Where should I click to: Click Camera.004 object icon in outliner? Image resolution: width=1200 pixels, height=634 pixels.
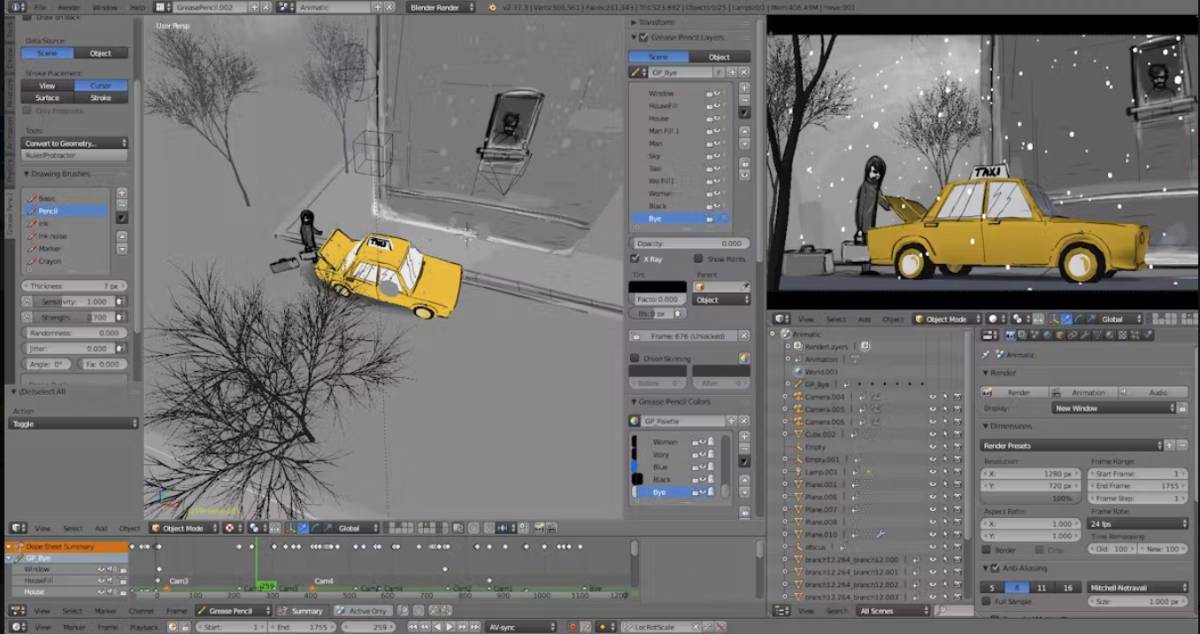point(797,396)
